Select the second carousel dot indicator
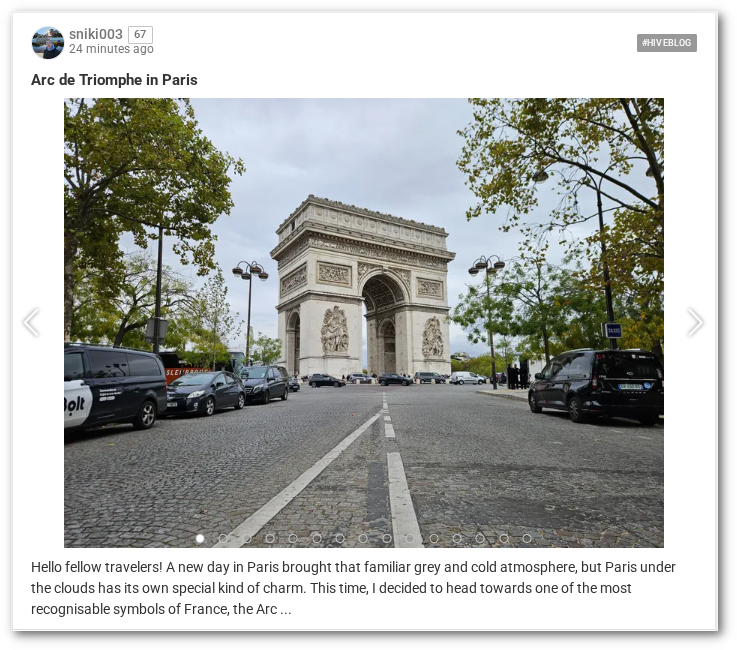737x650 pixels. point(223,539)
